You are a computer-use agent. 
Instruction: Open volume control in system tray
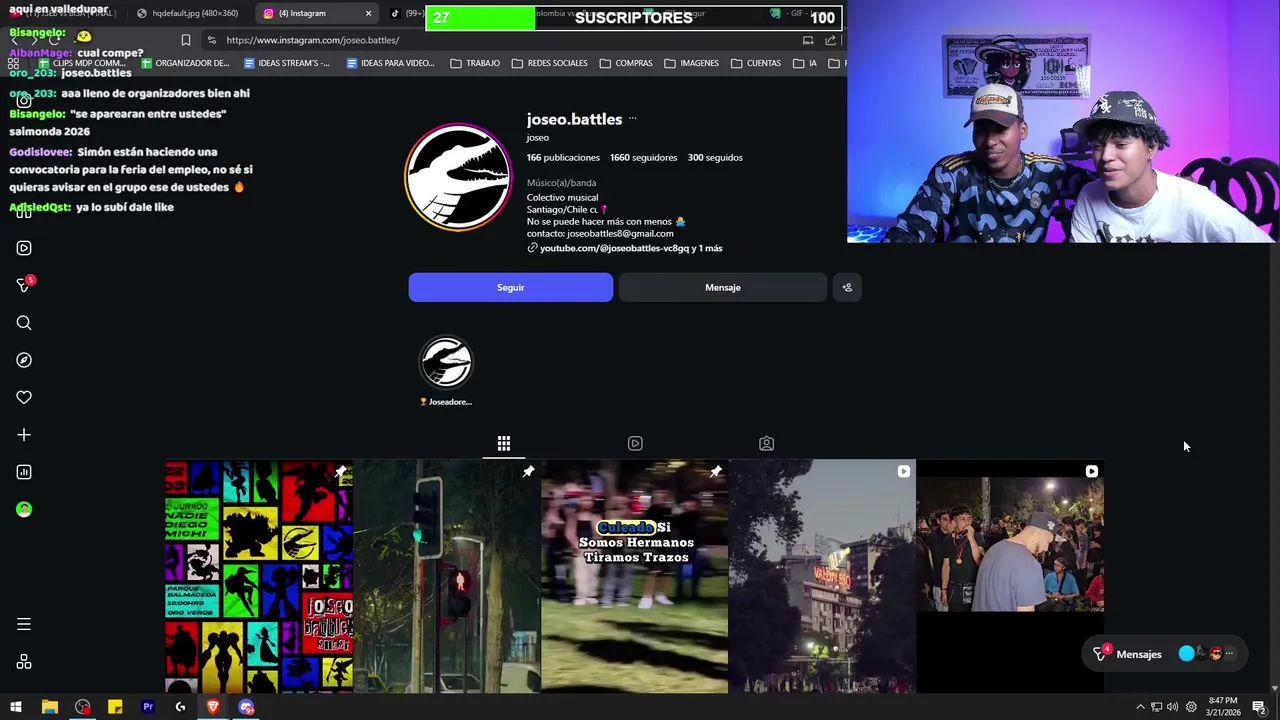pos(1172,707)
